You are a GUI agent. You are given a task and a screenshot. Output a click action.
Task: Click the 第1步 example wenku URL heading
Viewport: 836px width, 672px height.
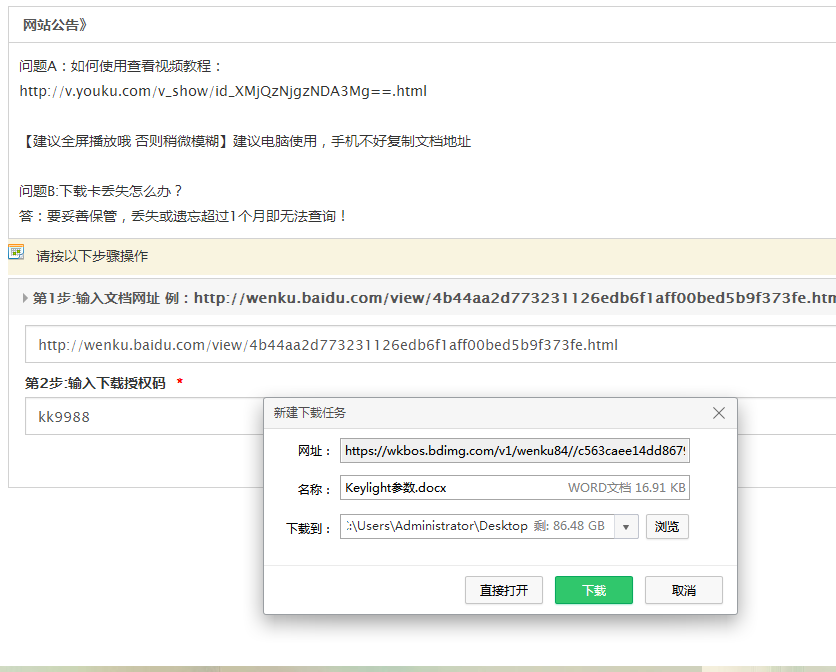point(435,298)
